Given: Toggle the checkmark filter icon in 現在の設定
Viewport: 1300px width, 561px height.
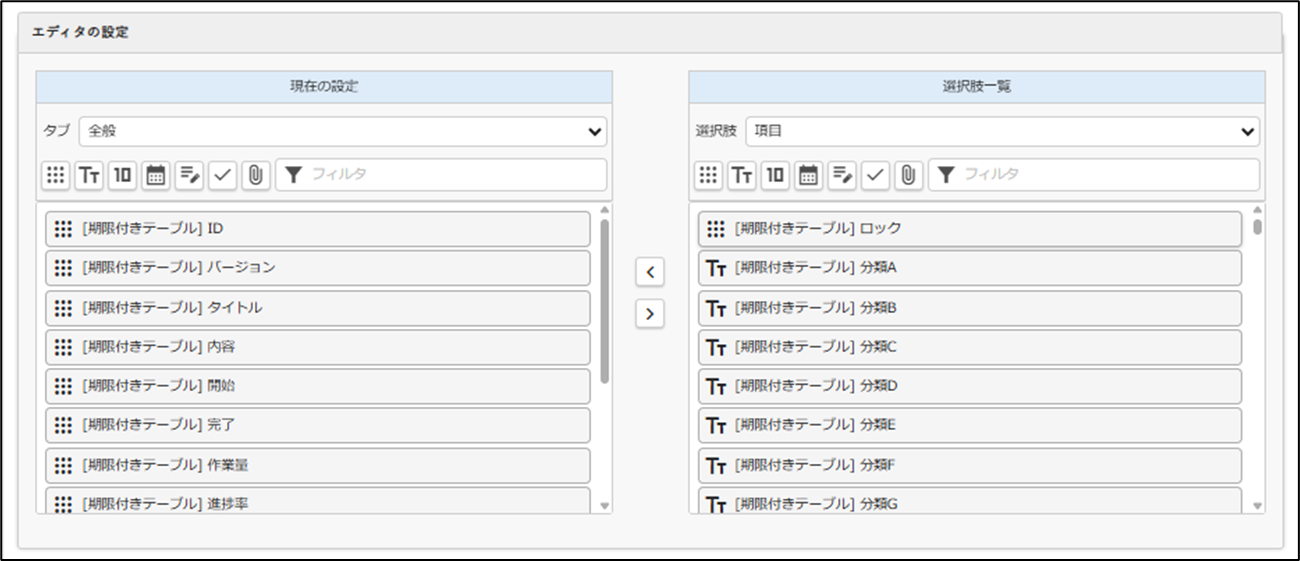Looking at the screenshot, I should [x=222, y=175].
